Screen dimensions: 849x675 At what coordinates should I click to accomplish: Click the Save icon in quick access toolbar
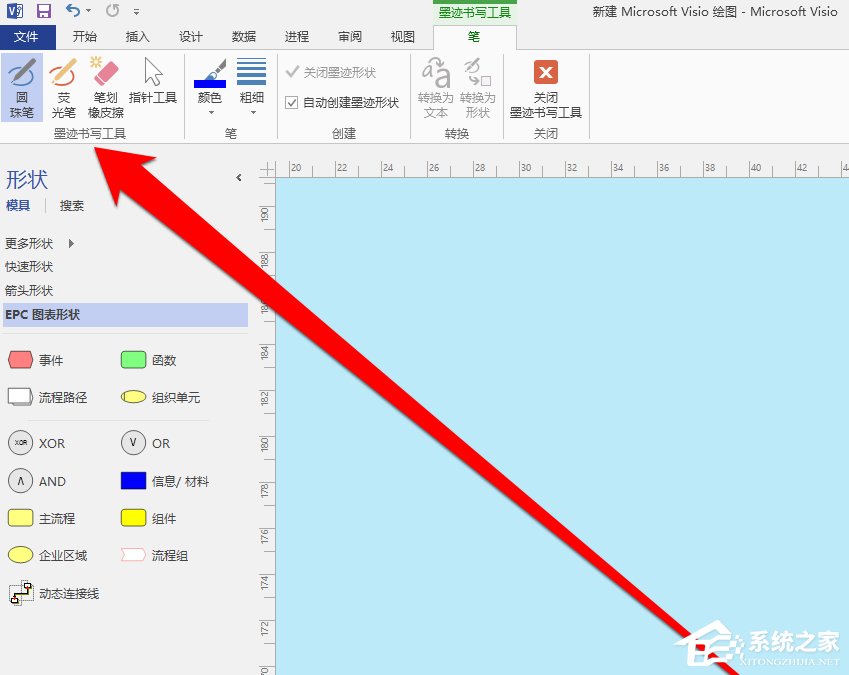[41, 10]
